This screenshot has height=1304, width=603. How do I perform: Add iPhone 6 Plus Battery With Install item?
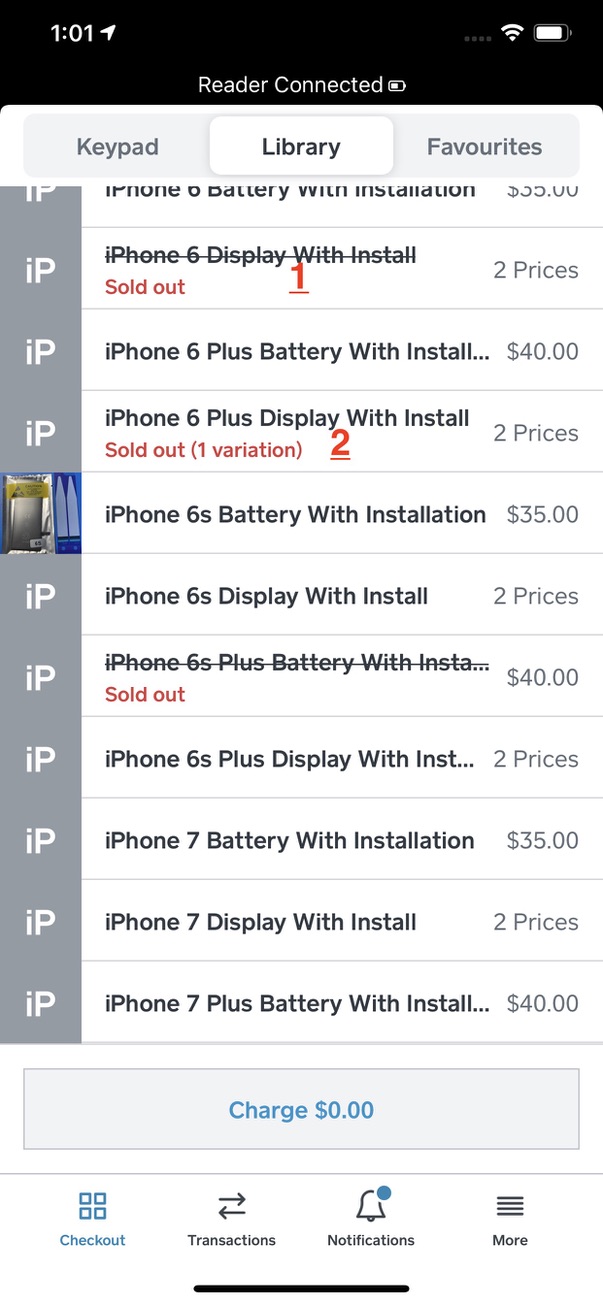pyautogui.click(x=297, y=352)
